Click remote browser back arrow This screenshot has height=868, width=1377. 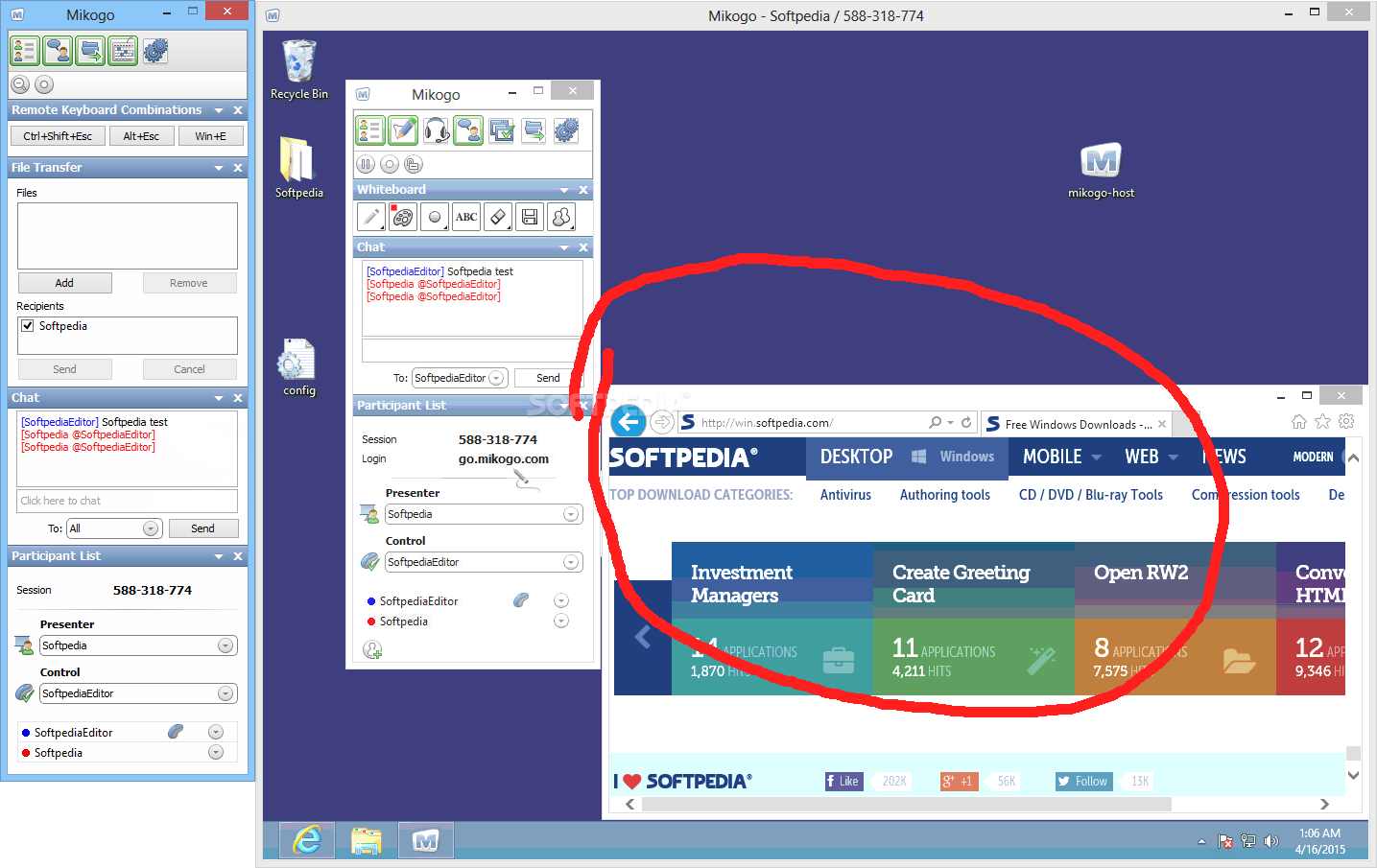[629, 421]
